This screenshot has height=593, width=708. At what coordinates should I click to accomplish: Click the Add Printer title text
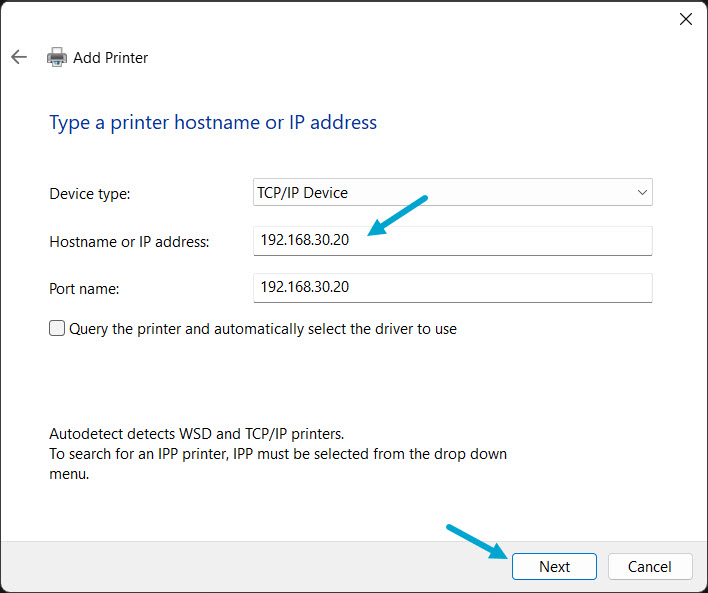tap(111, 58)
